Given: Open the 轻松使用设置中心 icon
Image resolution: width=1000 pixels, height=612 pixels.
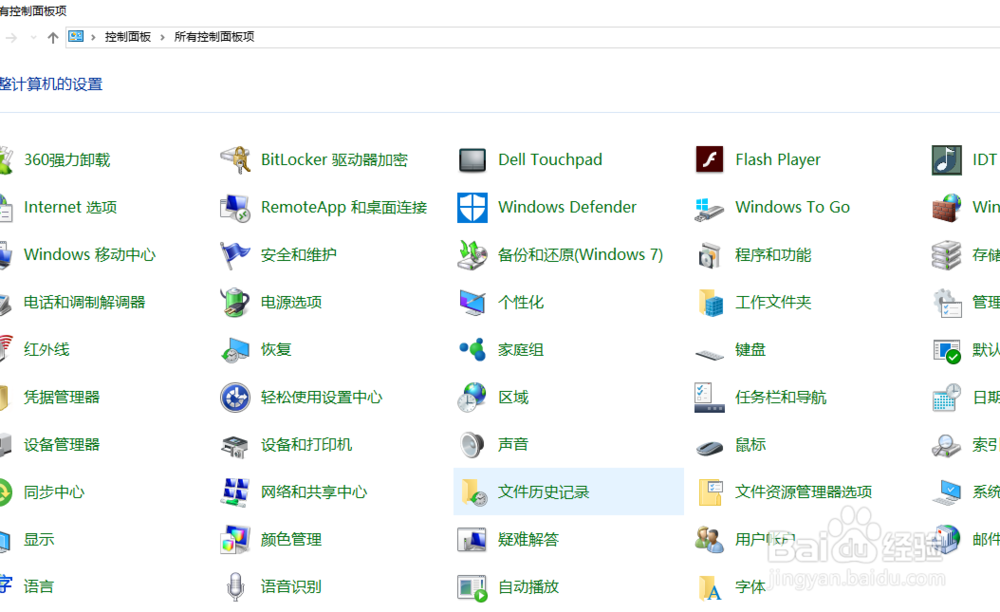Looking at the screenshot, I should (x=235, y=397).
